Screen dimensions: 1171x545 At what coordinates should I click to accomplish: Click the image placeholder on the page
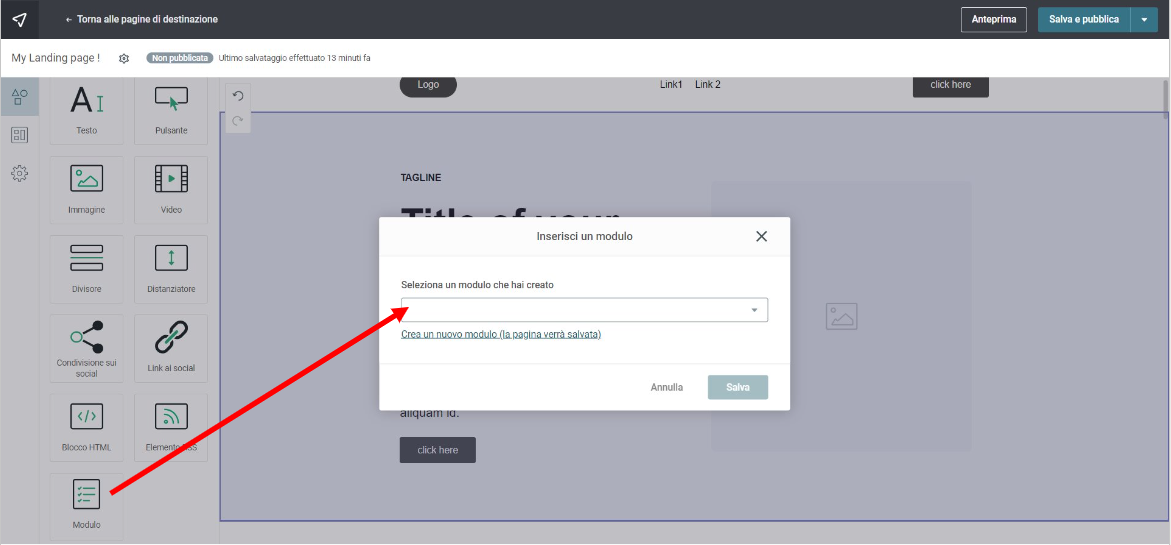[x=841, y=317]
